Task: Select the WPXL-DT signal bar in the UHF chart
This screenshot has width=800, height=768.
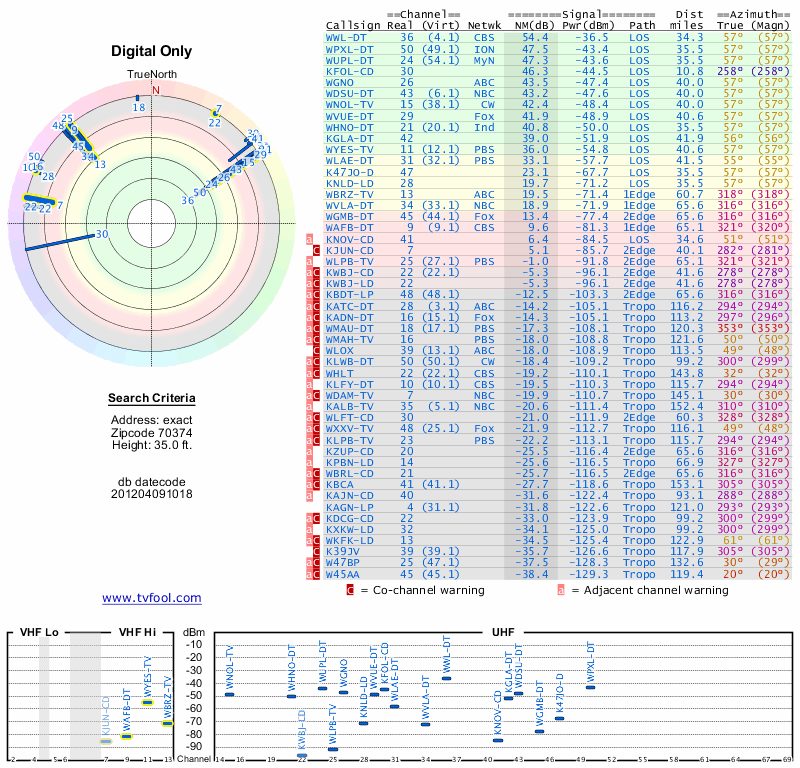Action: tap(590, 687)
